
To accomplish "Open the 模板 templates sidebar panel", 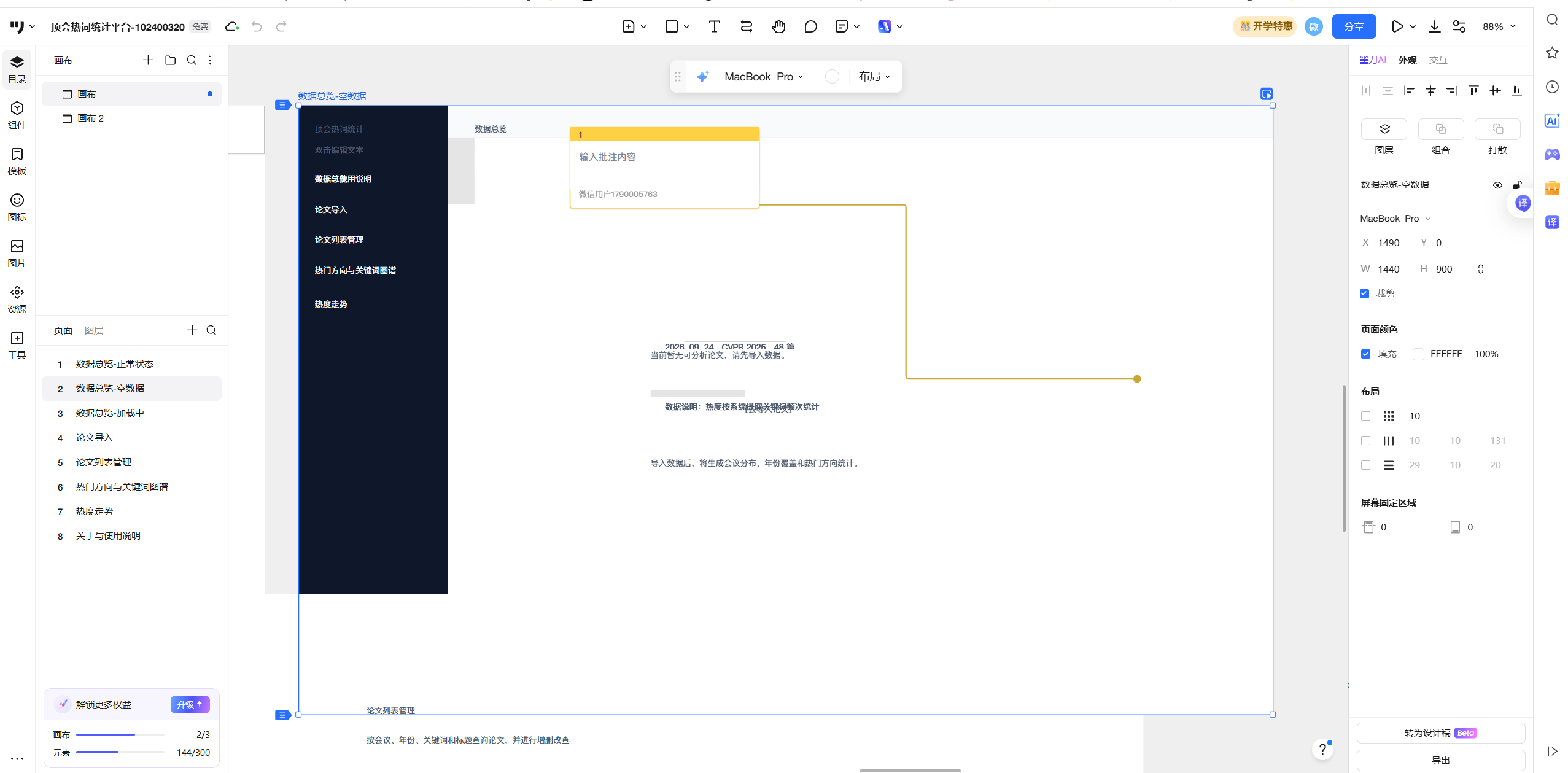I will coord(17,161).
